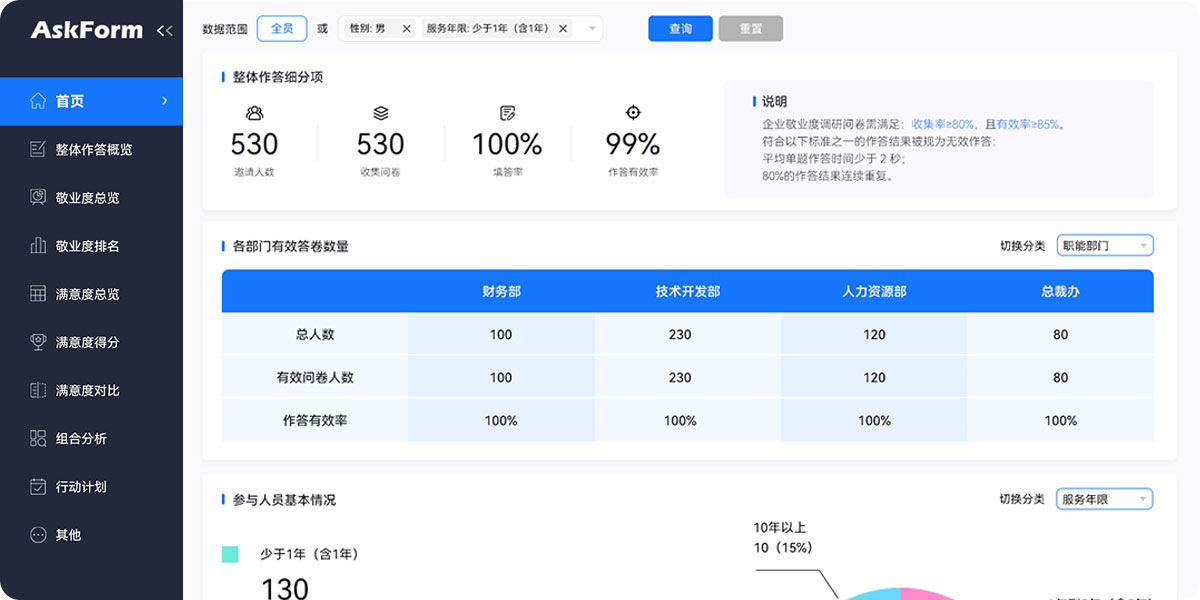Click 技术开发部 column header
1200x600 pixels.
click(x=688, y=291)
